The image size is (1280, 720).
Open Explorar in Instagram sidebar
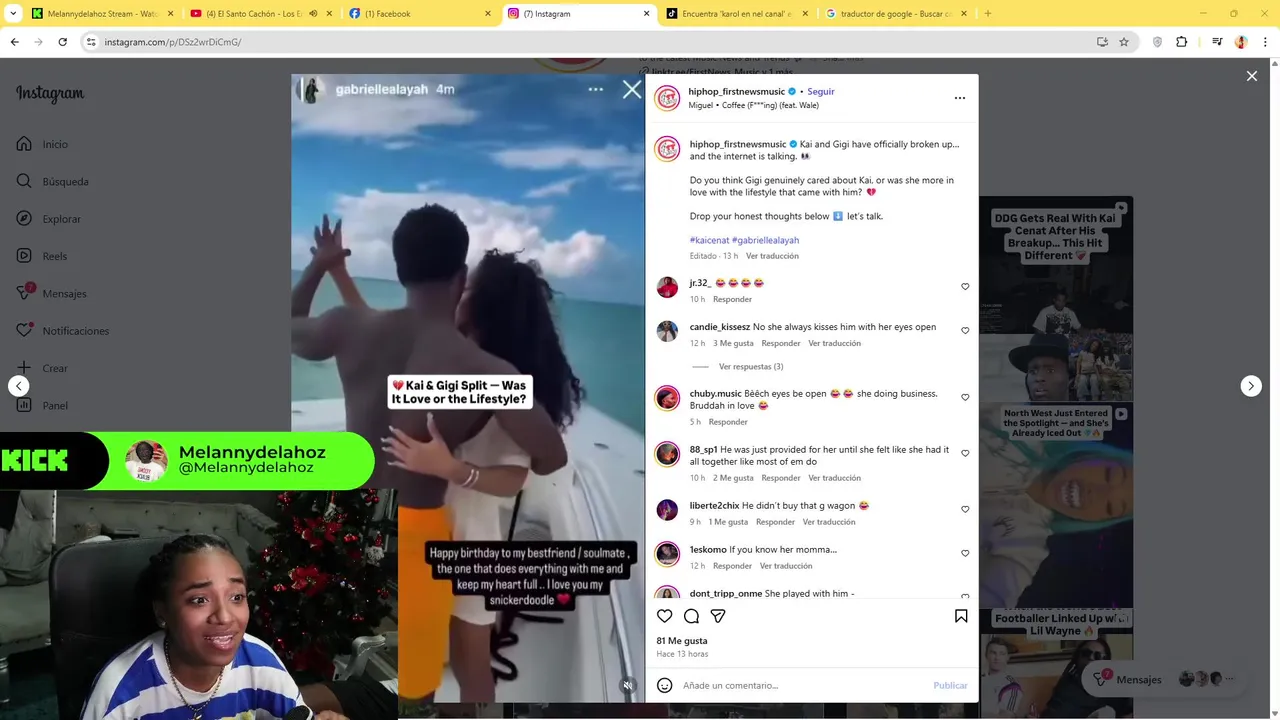click(x=48, y=219)
